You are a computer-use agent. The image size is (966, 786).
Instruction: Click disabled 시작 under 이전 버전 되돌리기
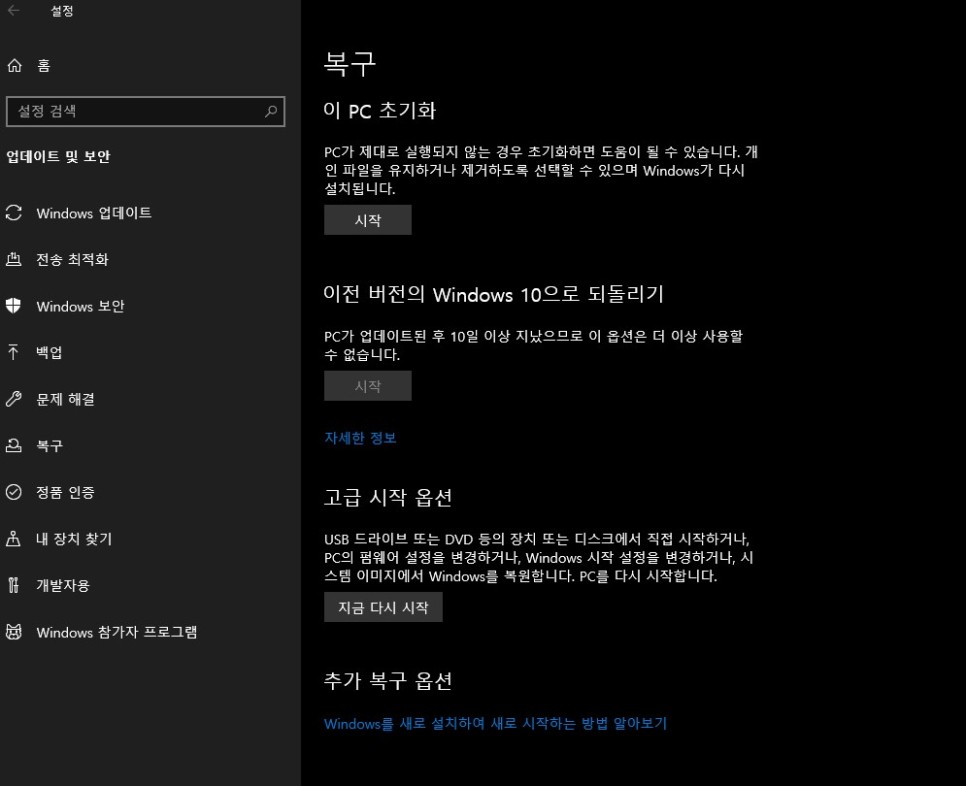pos(368,386)
